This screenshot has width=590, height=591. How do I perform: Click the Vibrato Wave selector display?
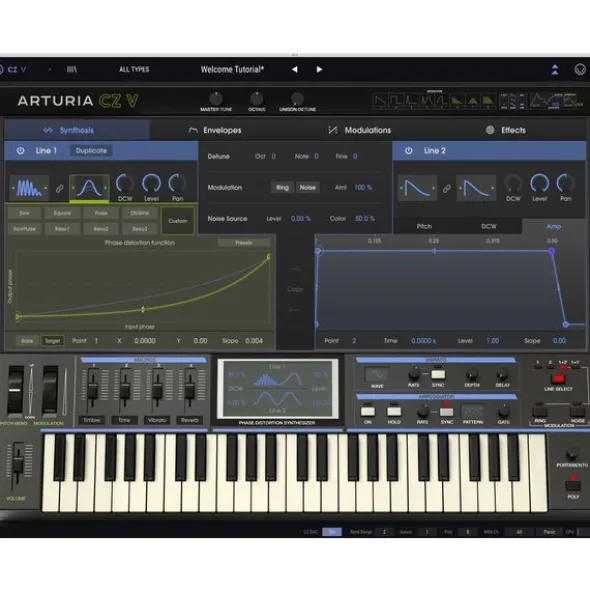(x=377, y=374)
